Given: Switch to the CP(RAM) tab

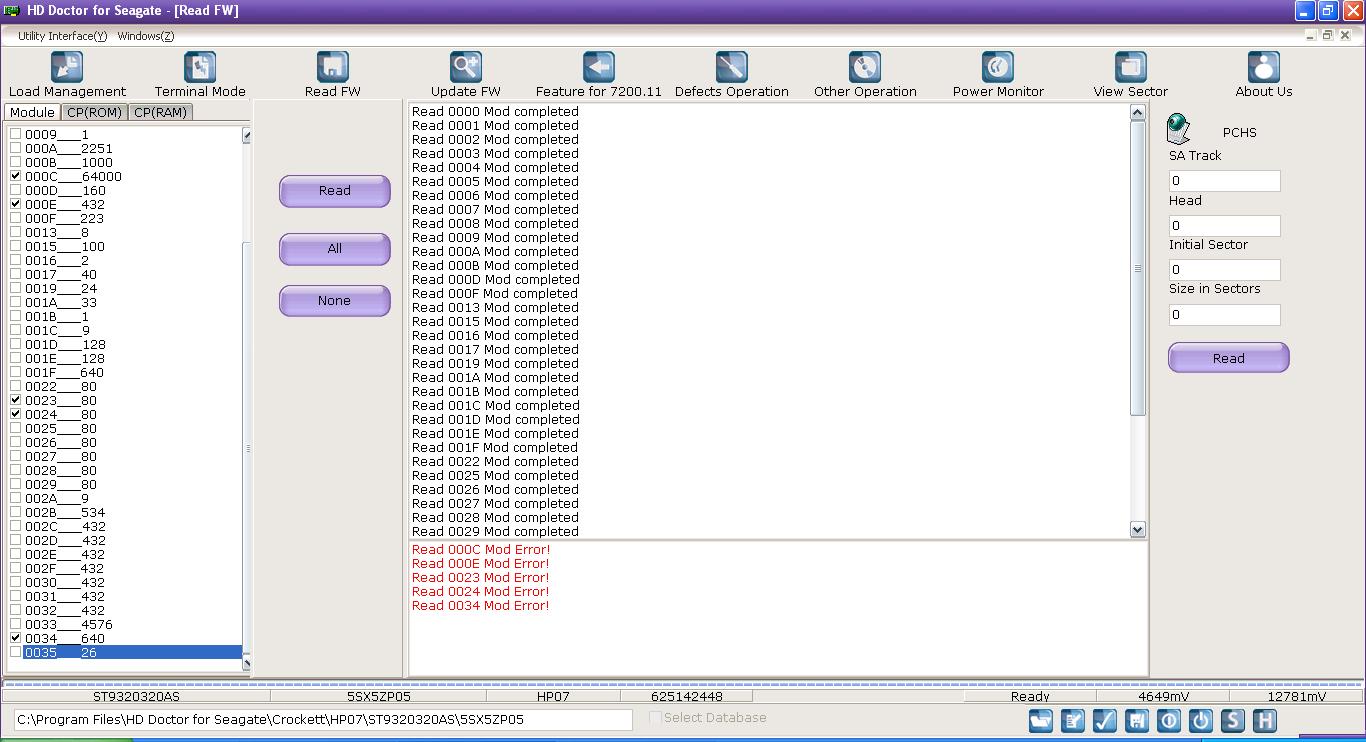Looking at the screenshot, I should coord(160,112).
